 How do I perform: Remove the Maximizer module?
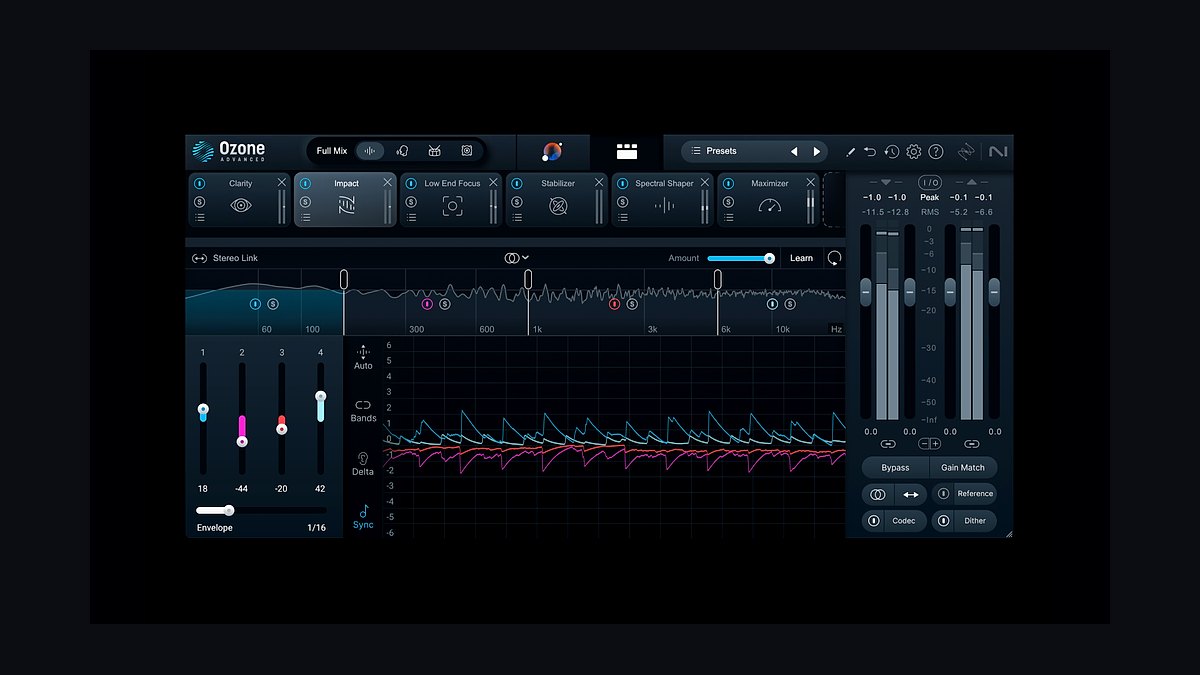(x=811, y=182)
